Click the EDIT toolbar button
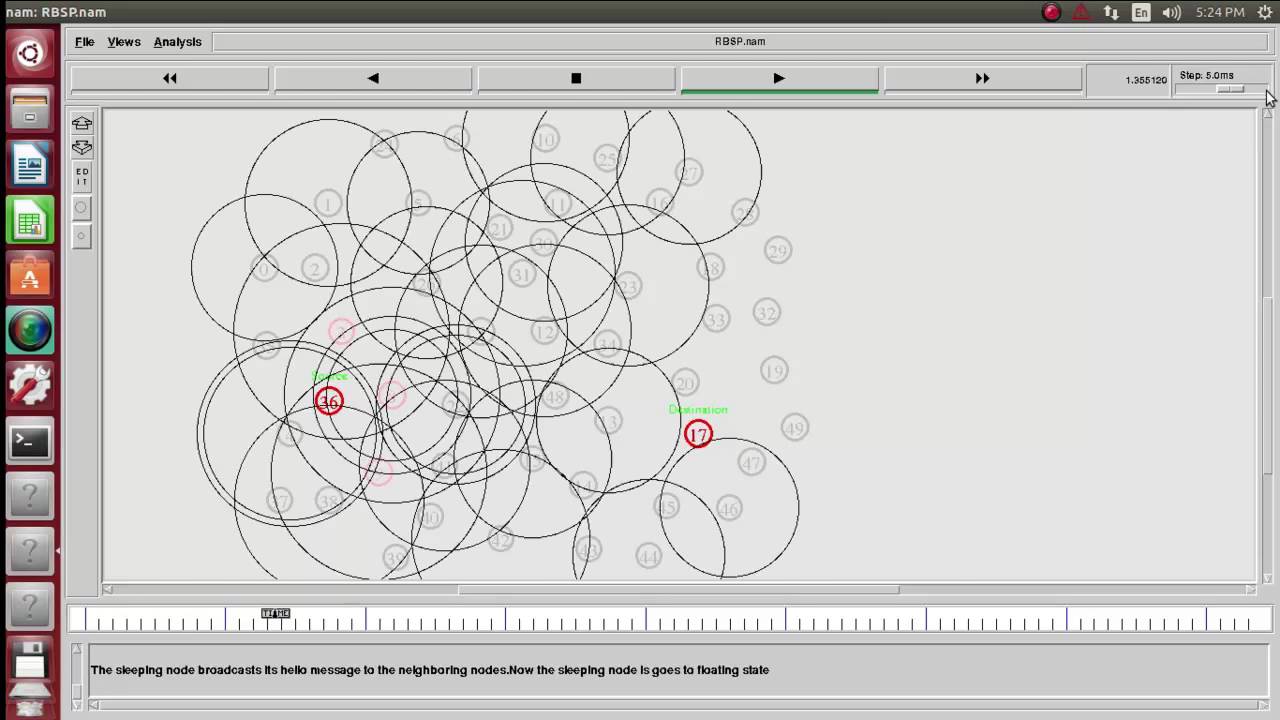The image size is (1280, 720). point(82,177)
